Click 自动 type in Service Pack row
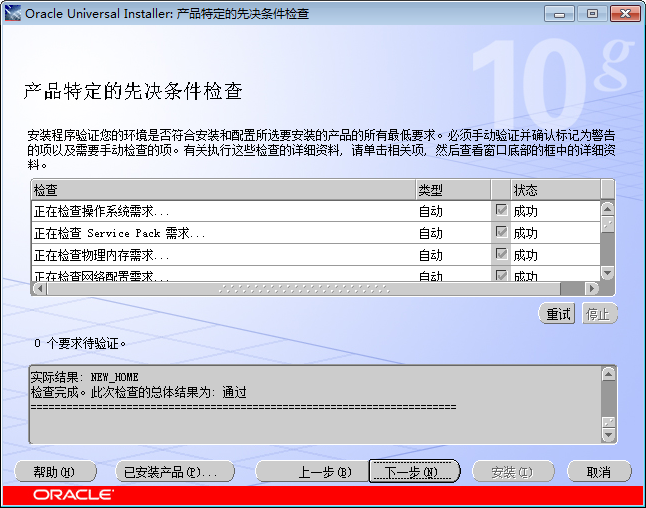646x508 pixels. pos(431,233)
